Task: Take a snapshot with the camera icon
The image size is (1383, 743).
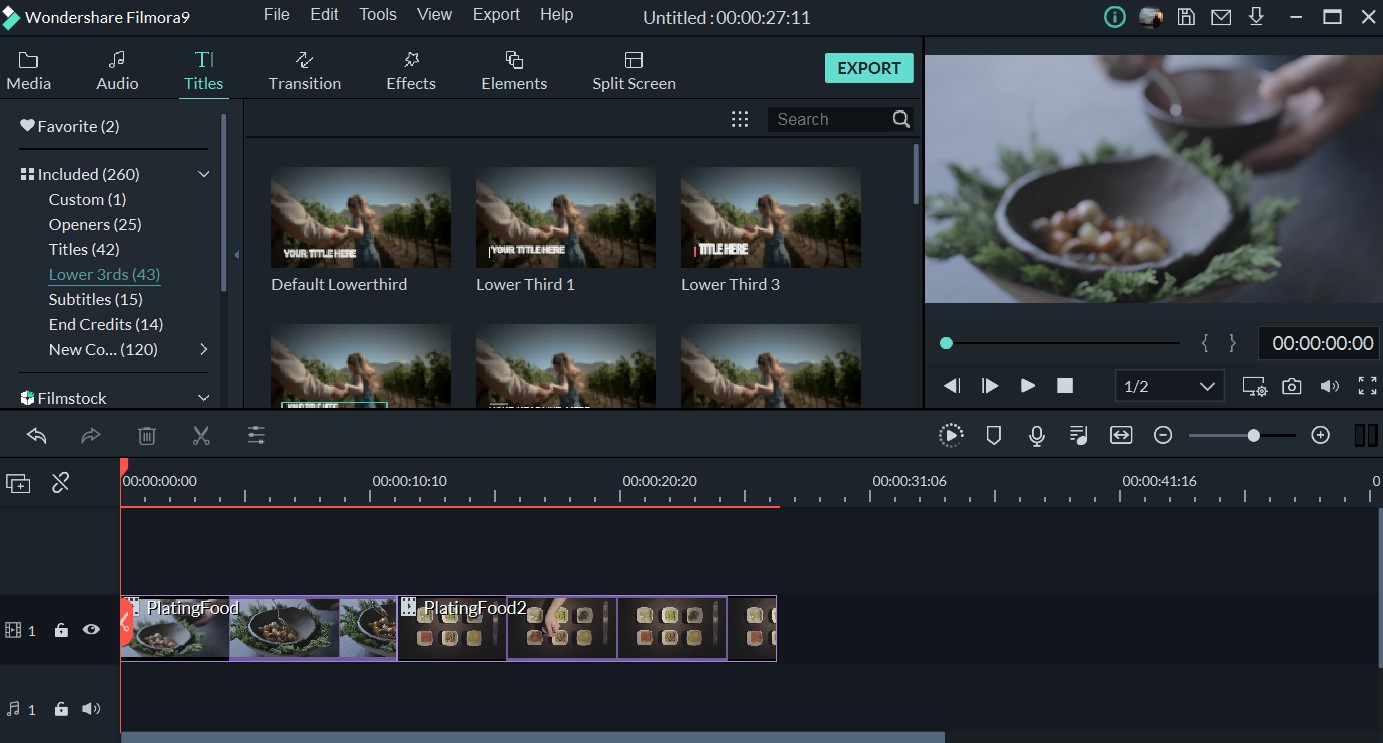Action: click(1291, 385)
